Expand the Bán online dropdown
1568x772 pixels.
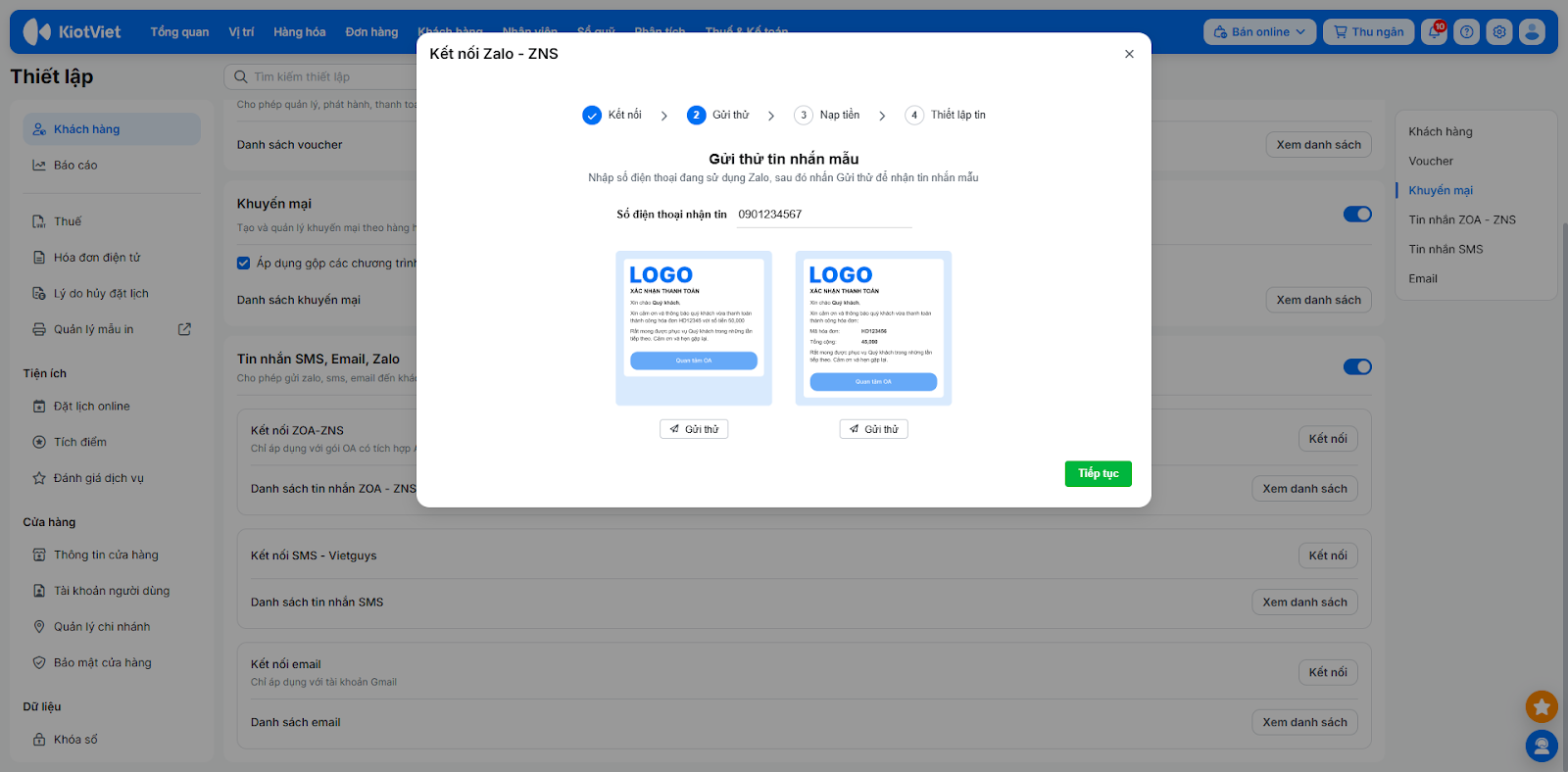1259,32
